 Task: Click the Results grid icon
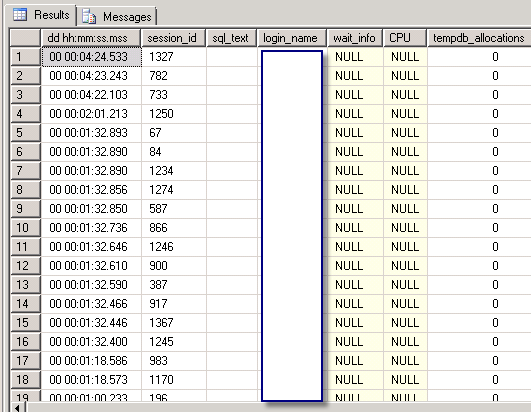(x=20, y=15)
